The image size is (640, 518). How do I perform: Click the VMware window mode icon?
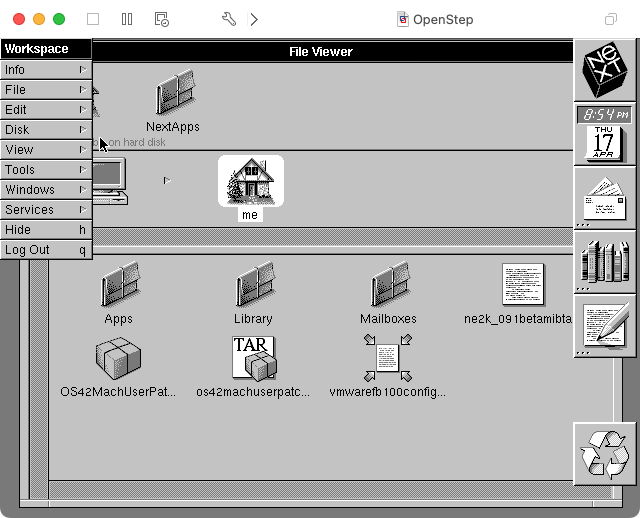pos(611,19)
